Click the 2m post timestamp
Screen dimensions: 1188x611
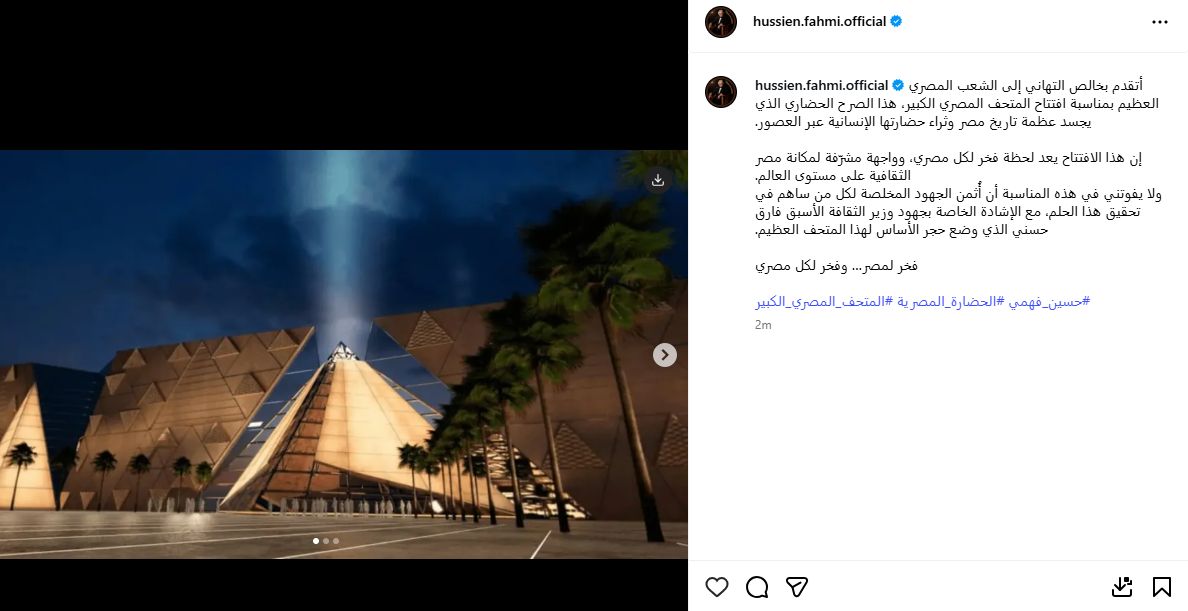coord(763,325)
